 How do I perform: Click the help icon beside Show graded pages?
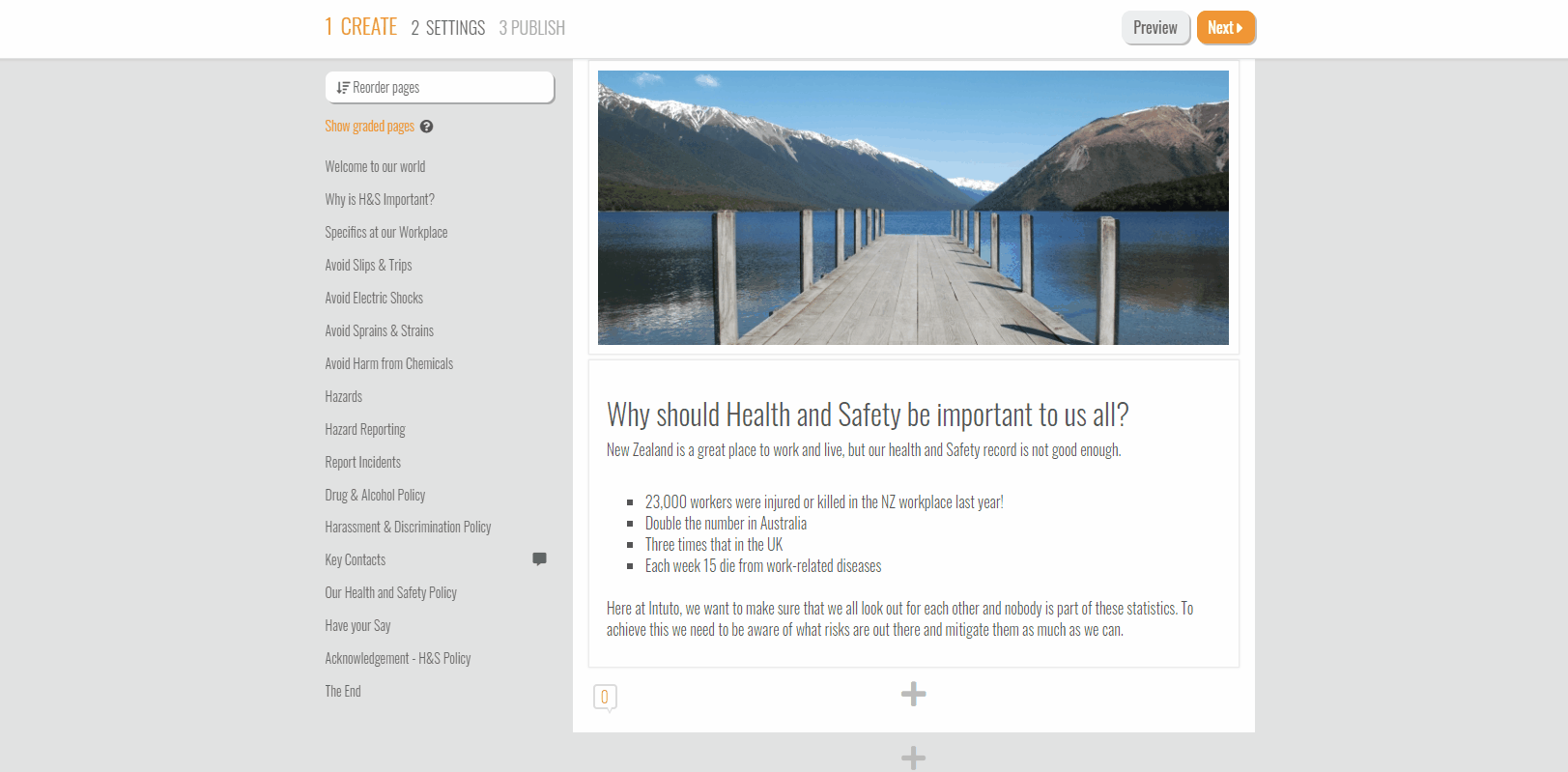pyautogui.click(x=426, y=127)
